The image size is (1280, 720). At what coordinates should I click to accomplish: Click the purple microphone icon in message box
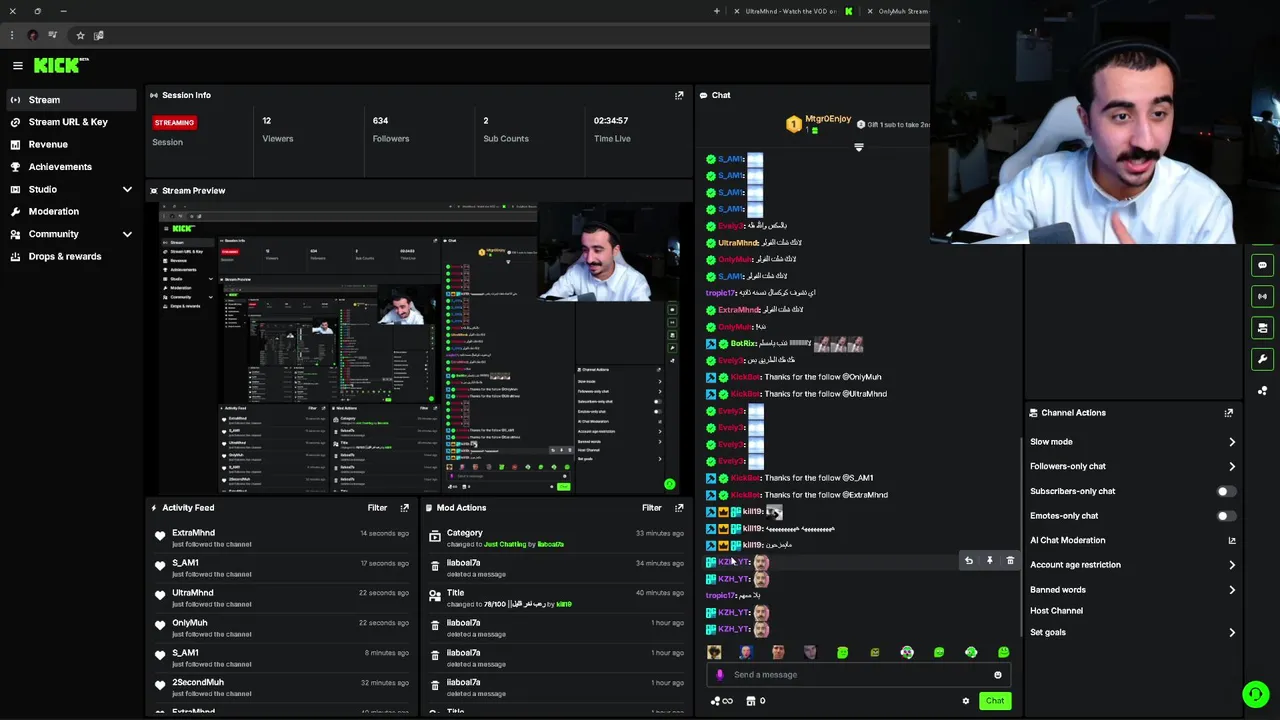coord(719,675)
